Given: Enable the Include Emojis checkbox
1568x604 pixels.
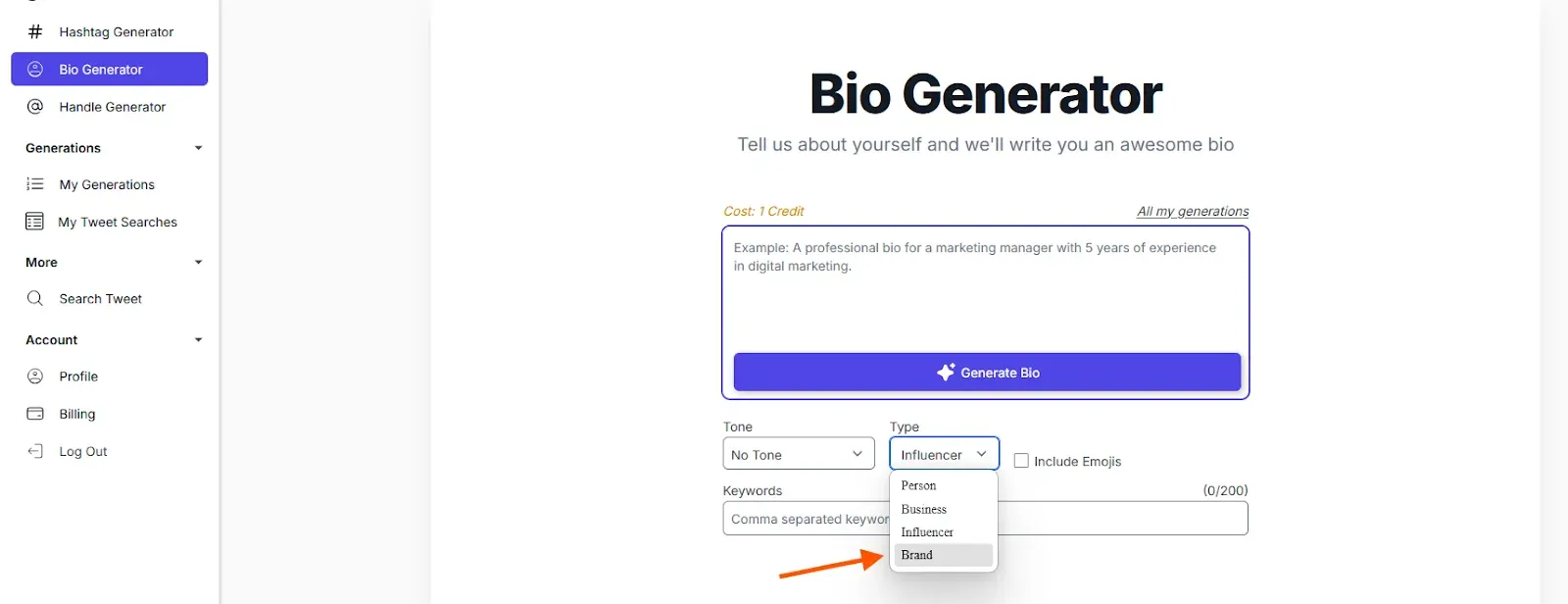Looking at the screenshot, I should tap(1020, 461).
